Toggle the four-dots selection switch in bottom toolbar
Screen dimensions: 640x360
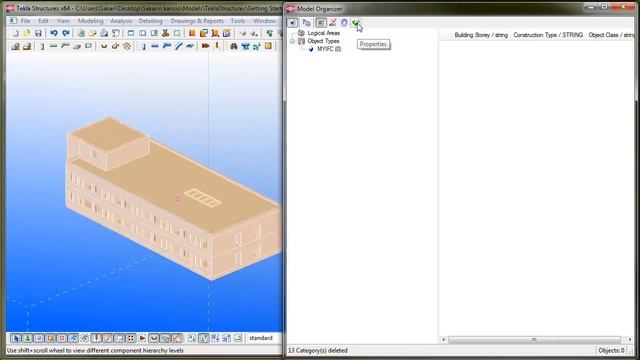(131, 338)
